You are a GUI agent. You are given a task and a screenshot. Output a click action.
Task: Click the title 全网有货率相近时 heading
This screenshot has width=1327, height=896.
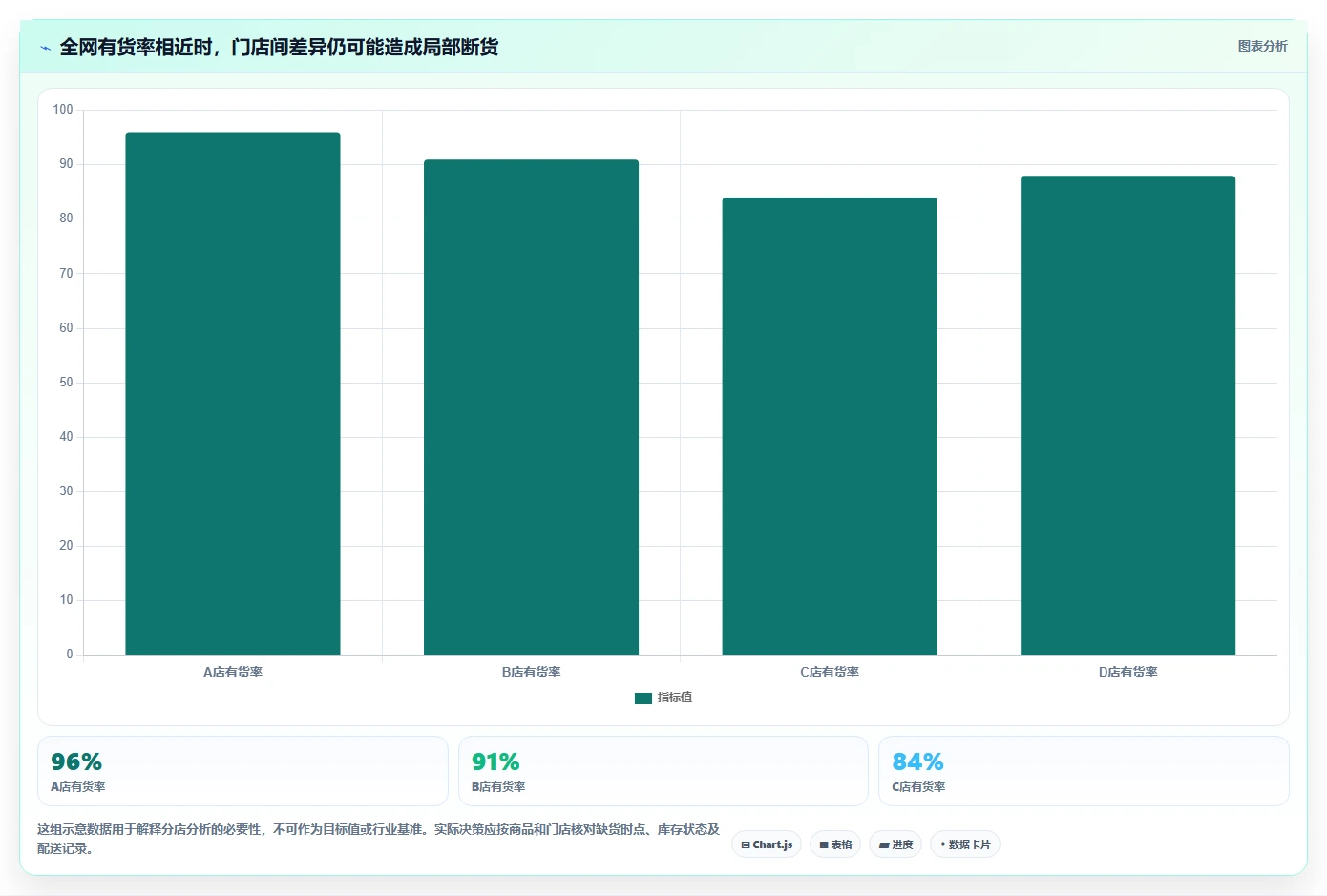(x=279, y=47)
